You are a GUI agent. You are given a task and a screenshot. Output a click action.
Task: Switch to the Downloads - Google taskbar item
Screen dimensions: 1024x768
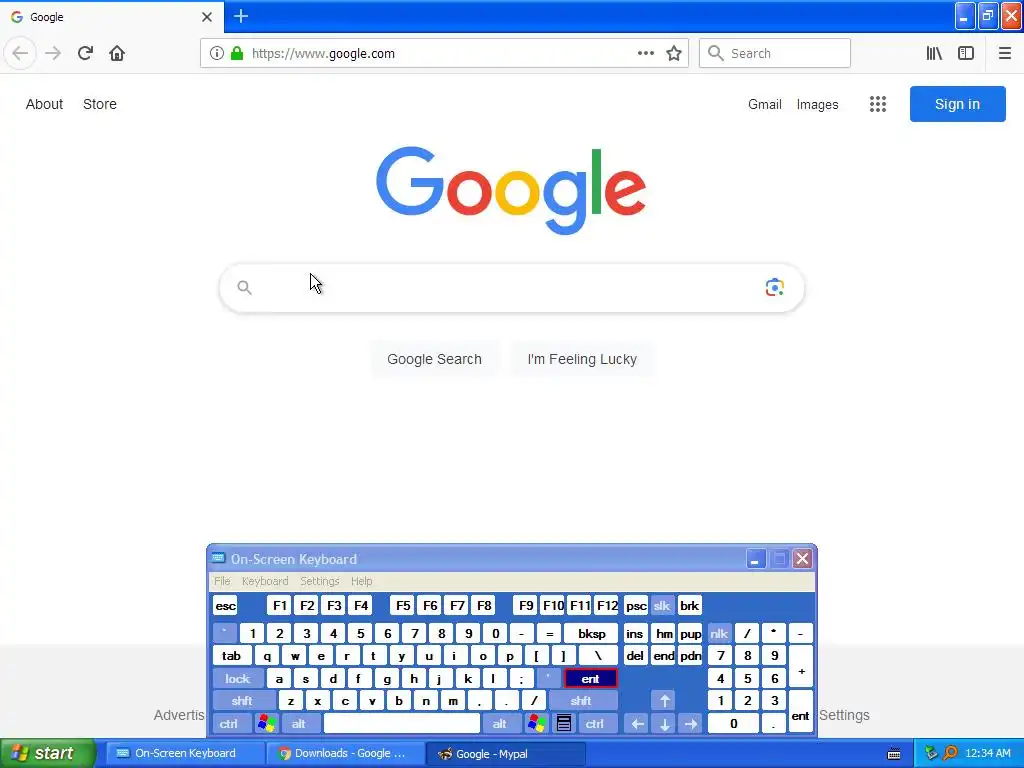tap(344, 754)
